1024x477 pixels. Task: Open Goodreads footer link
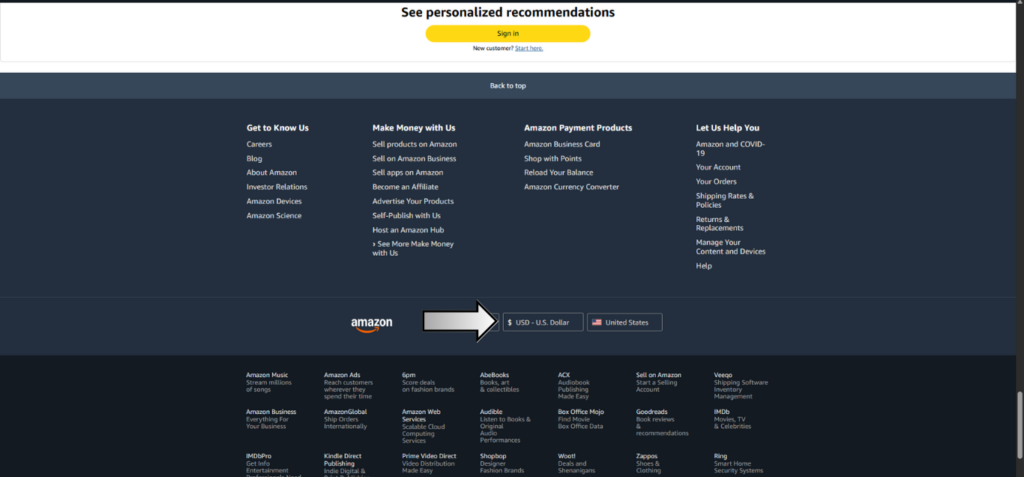tap(662, 422)
